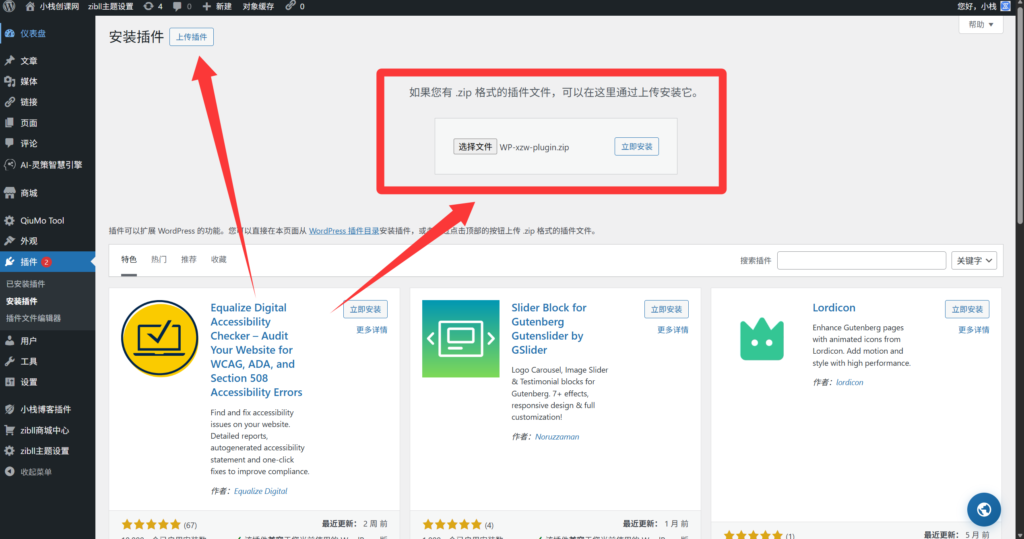Click the Lordicon green crown thumbnail
Viewport: 1024px width, 539px height.
[x=761, y=338]
